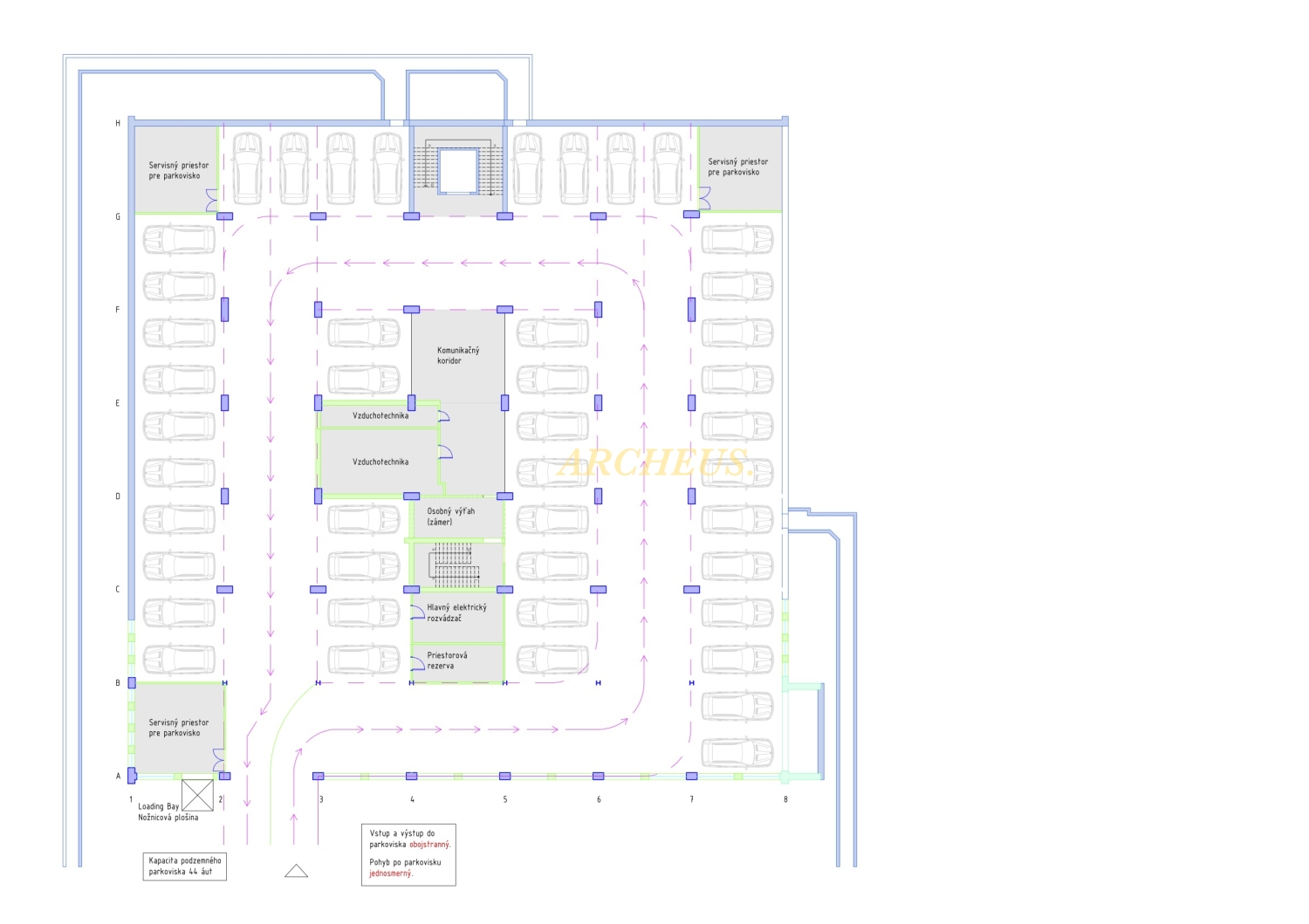Click grid axis number '1'
The image size is (1309, 924).
coord(131,799)
